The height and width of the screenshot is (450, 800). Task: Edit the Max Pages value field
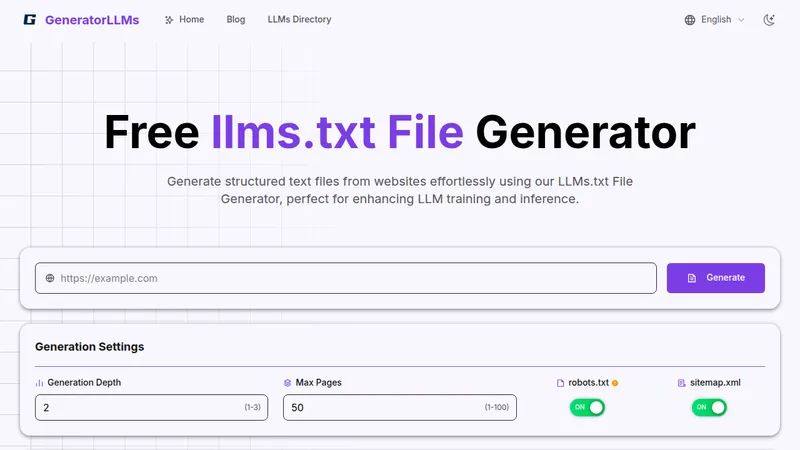[x=399, y=407]
